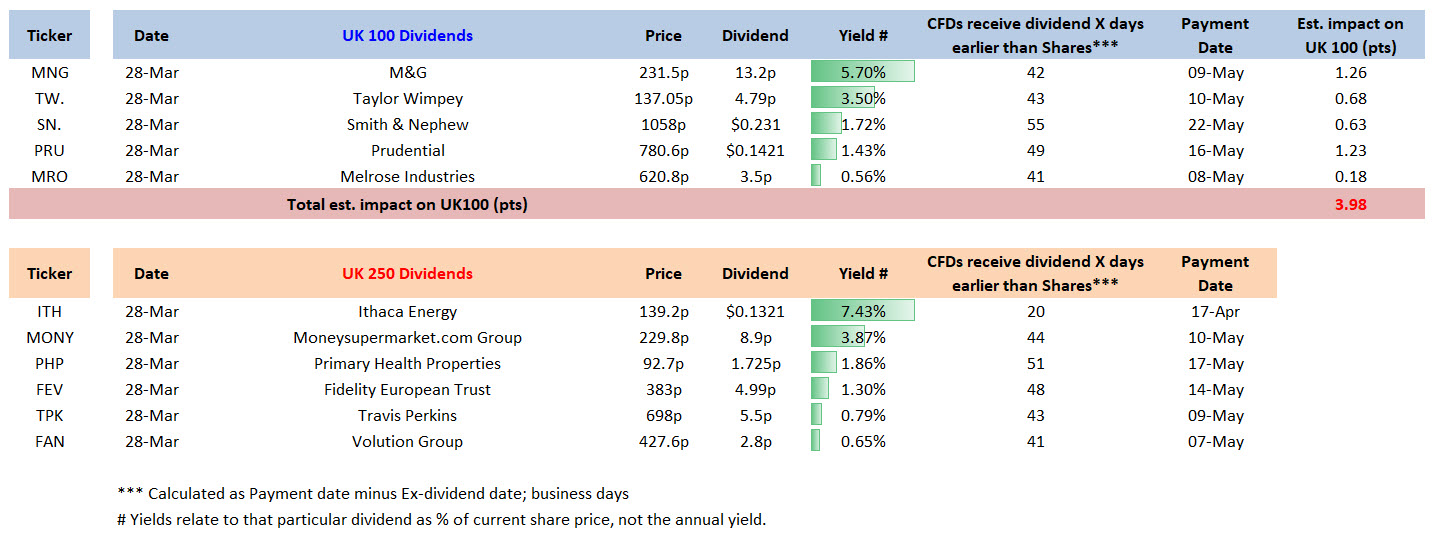This screenshot has width=1434, height=542.
Task: Select the Moneysupermarket.com Group cell
Action: pos(407,337)
